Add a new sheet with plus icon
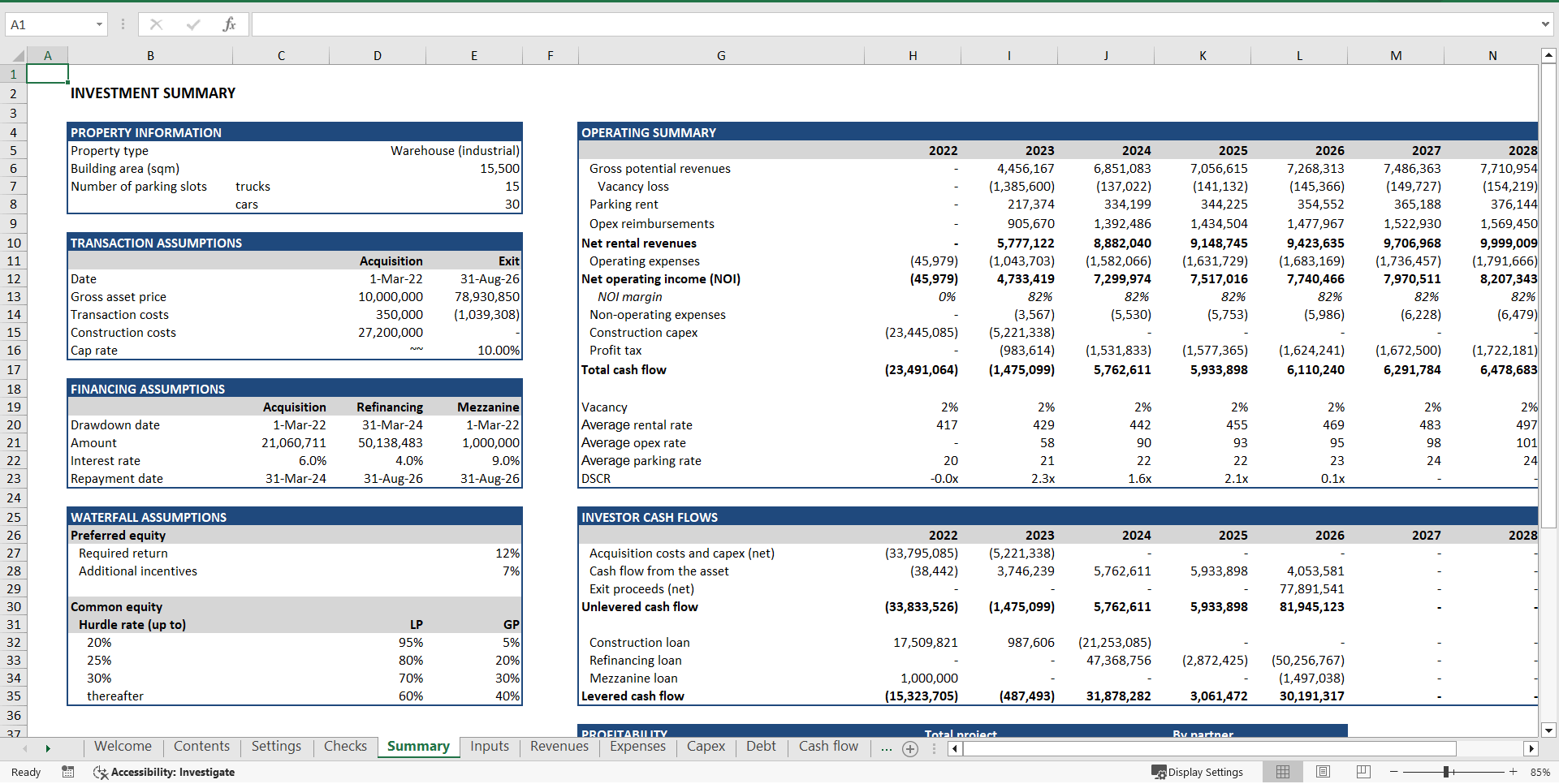 click(x=910, y=749)
